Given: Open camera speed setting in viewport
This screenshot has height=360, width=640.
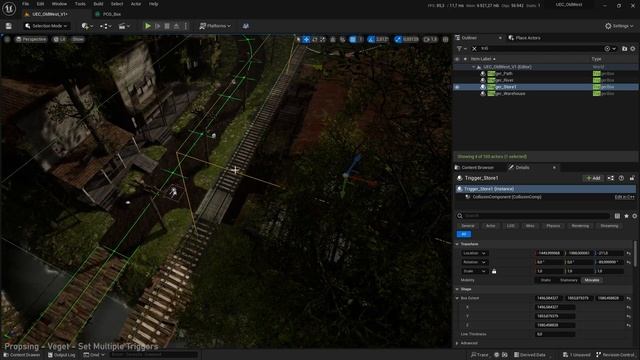Looking at the screenshot, I should click(430, 39).
